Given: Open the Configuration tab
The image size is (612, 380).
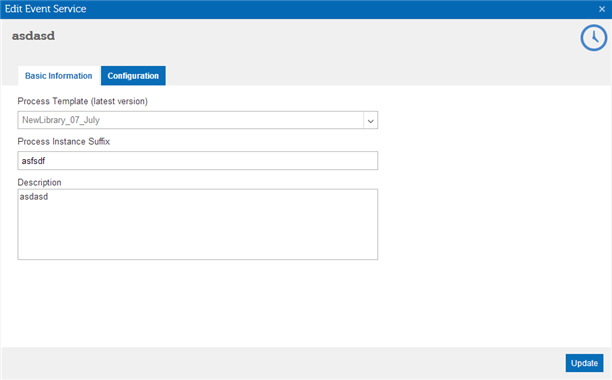Looking at the screenshot, I should point(133,76).
